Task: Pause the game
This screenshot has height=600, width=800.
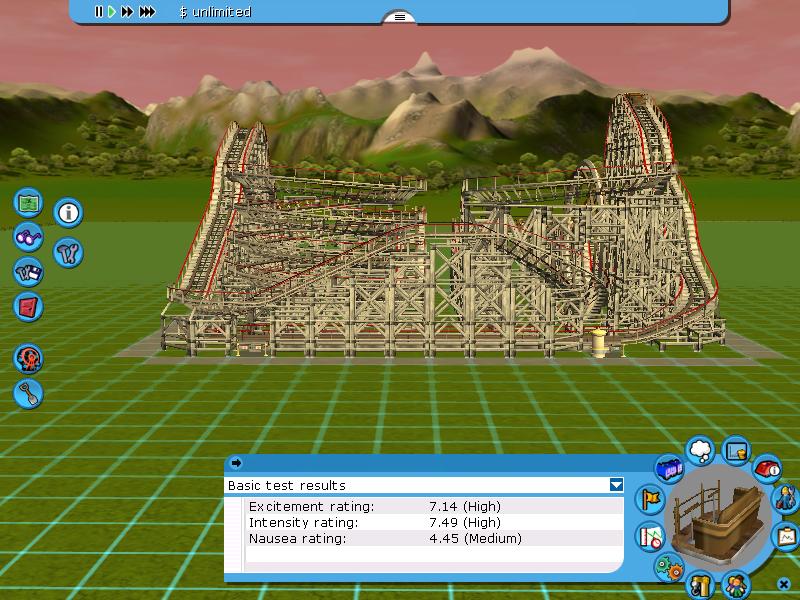Action: click(98, 12)
